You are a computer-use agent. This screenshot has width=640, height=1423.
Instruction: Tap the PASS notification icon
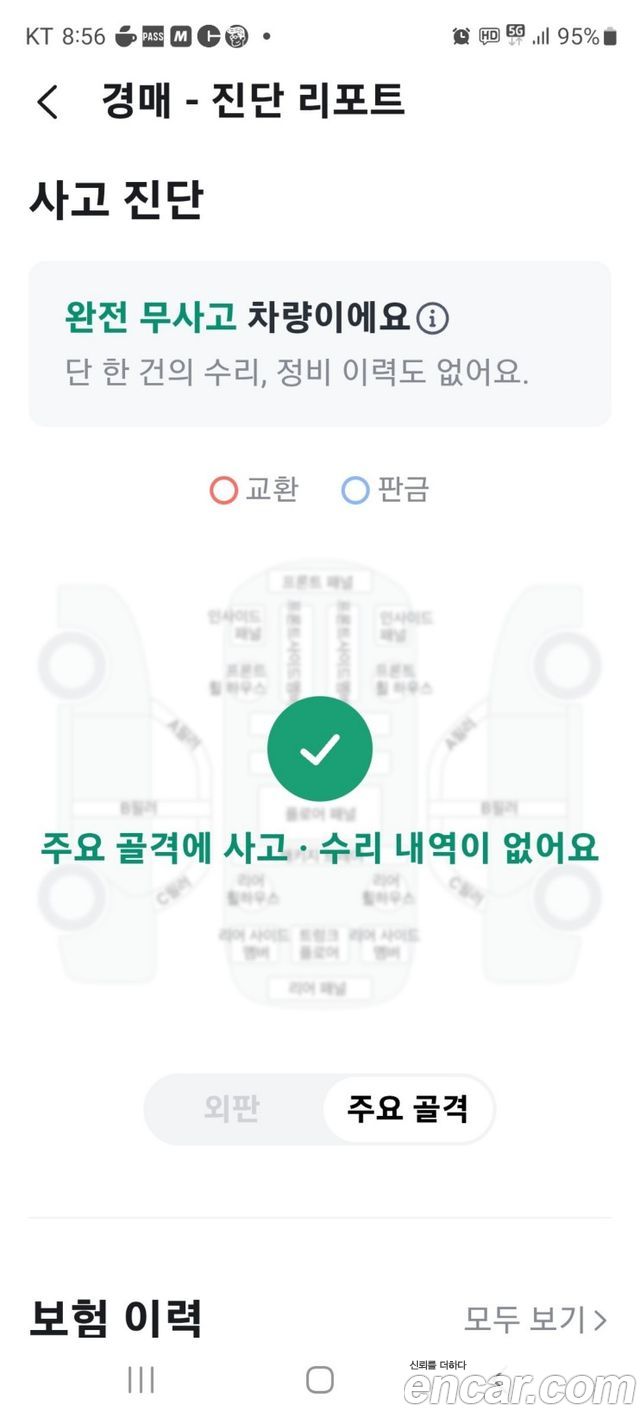pyautogui.click(x=153, y=37)
